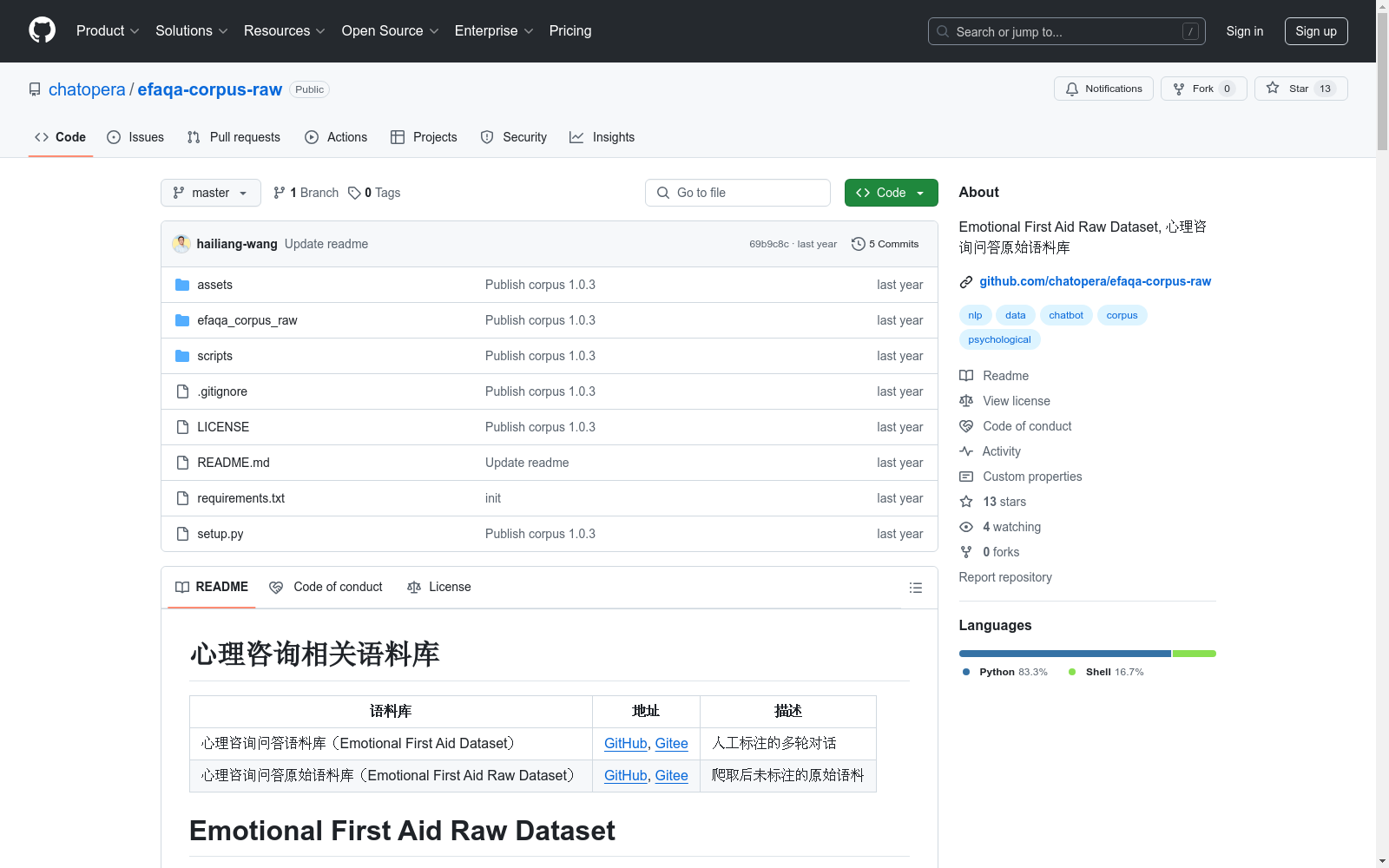Open the README outline icon

[x=915, y=588]
